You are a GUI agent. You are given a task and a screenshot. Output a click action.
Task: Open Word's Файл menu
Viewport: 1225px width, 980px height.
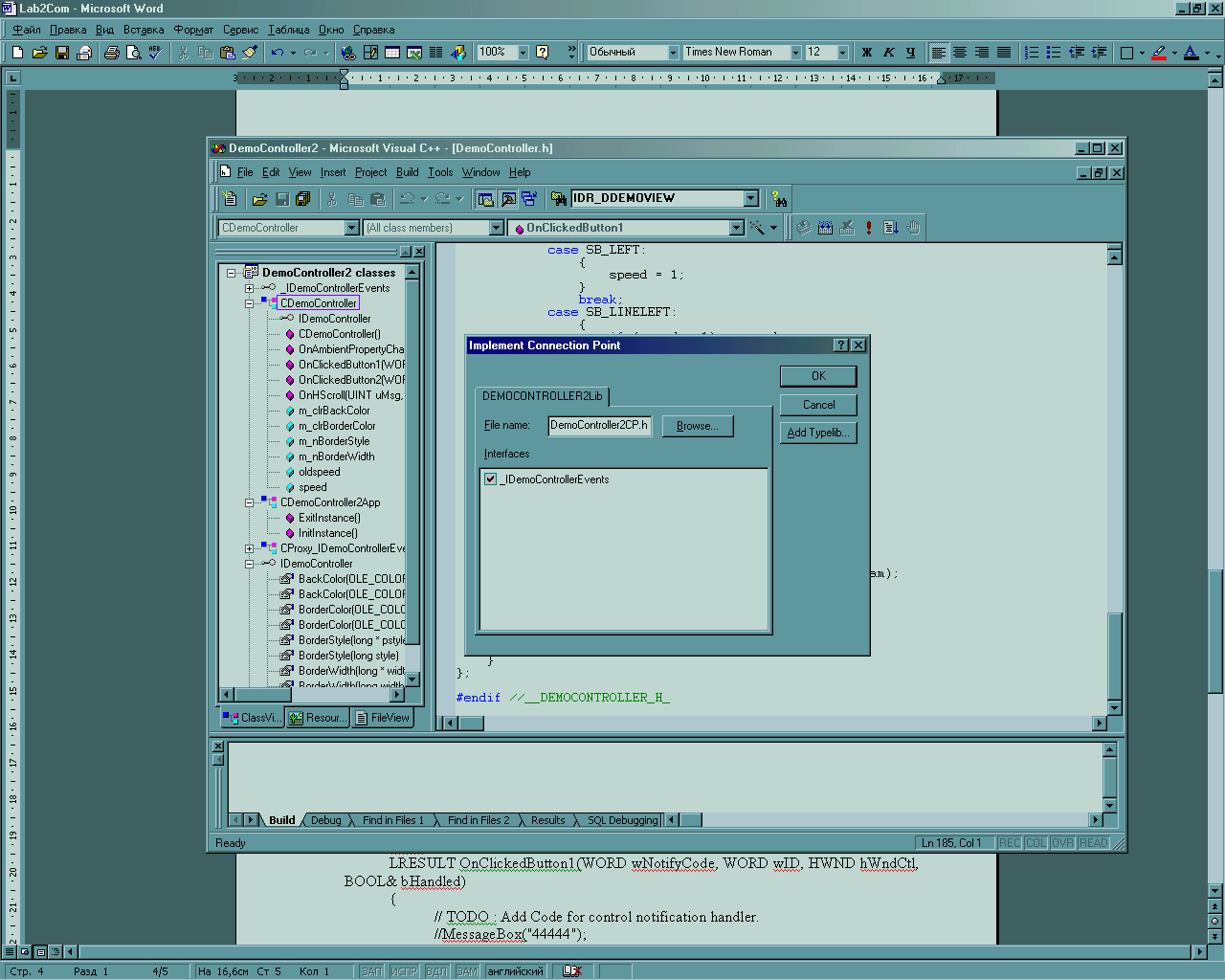pyautogui.click(x=27, y=30)
